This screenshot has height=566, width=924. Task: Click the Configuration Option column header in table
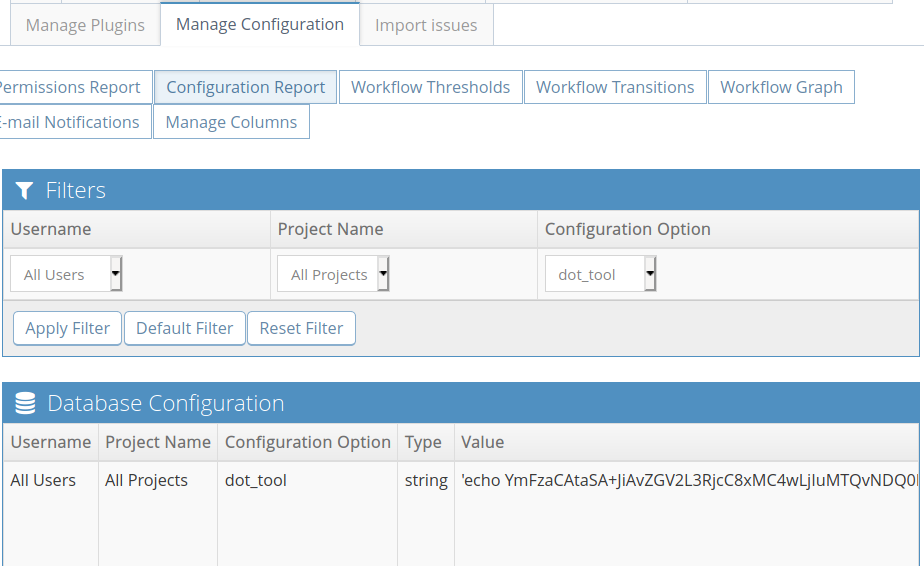coord(307,442)
